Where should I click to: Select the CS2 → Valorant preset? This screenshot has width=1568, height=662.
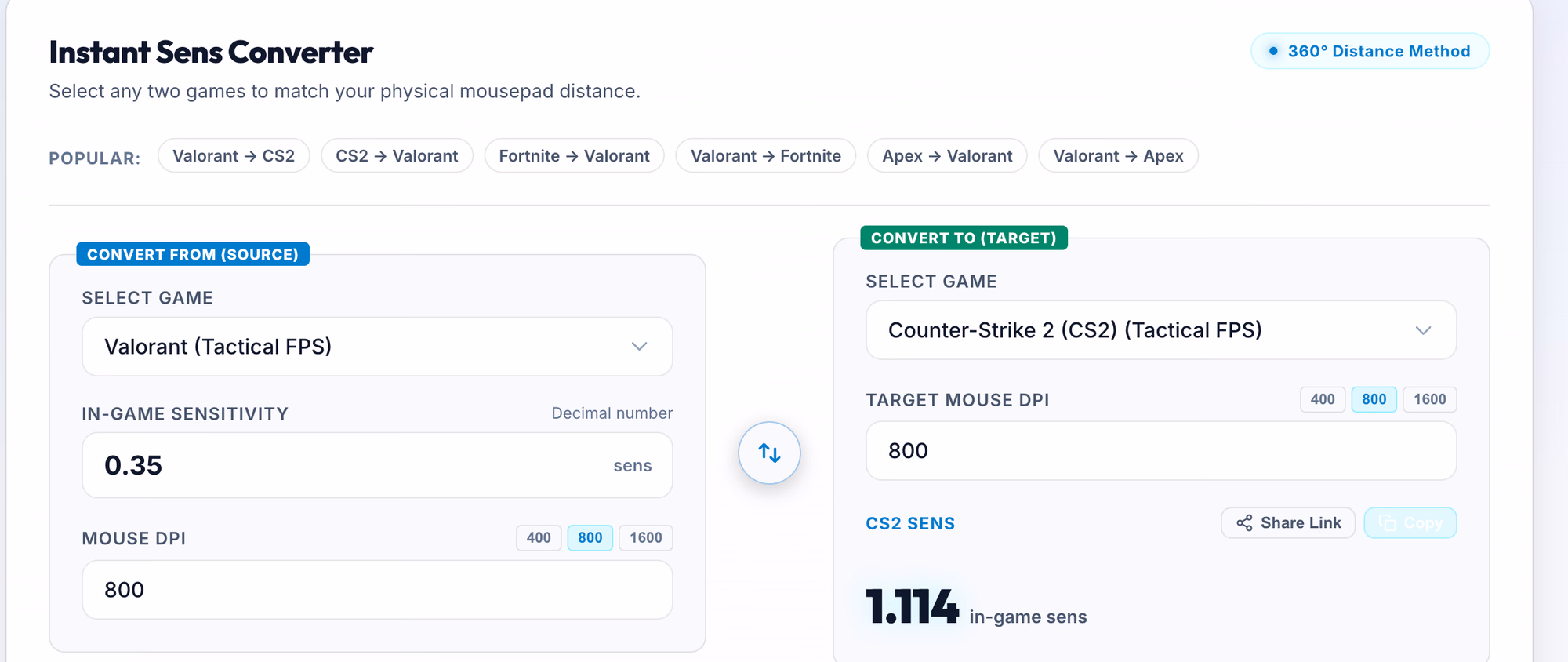tap(397, 156)
